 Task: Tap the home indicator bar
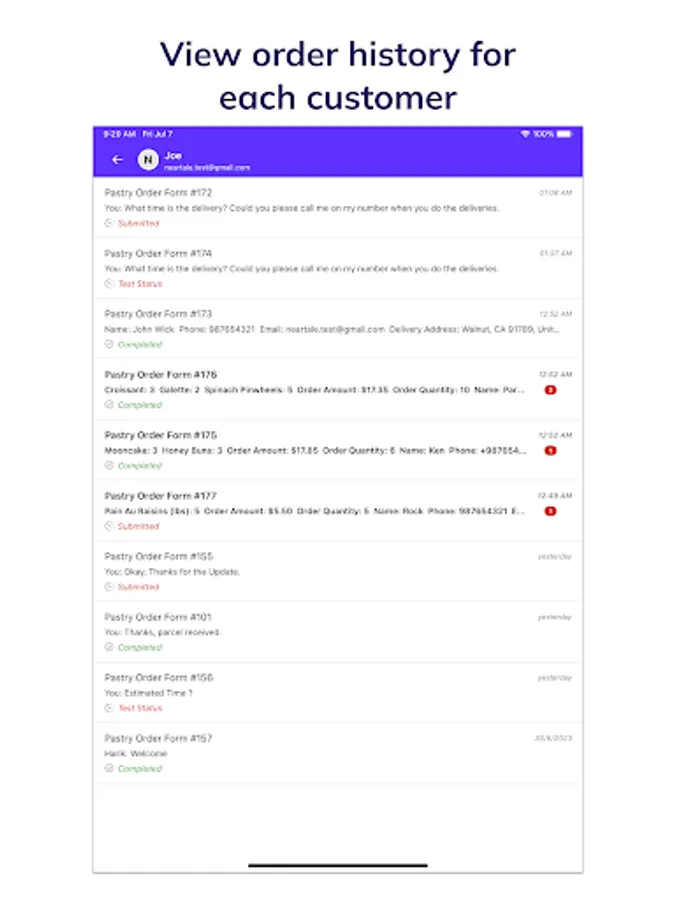[338, 865]
